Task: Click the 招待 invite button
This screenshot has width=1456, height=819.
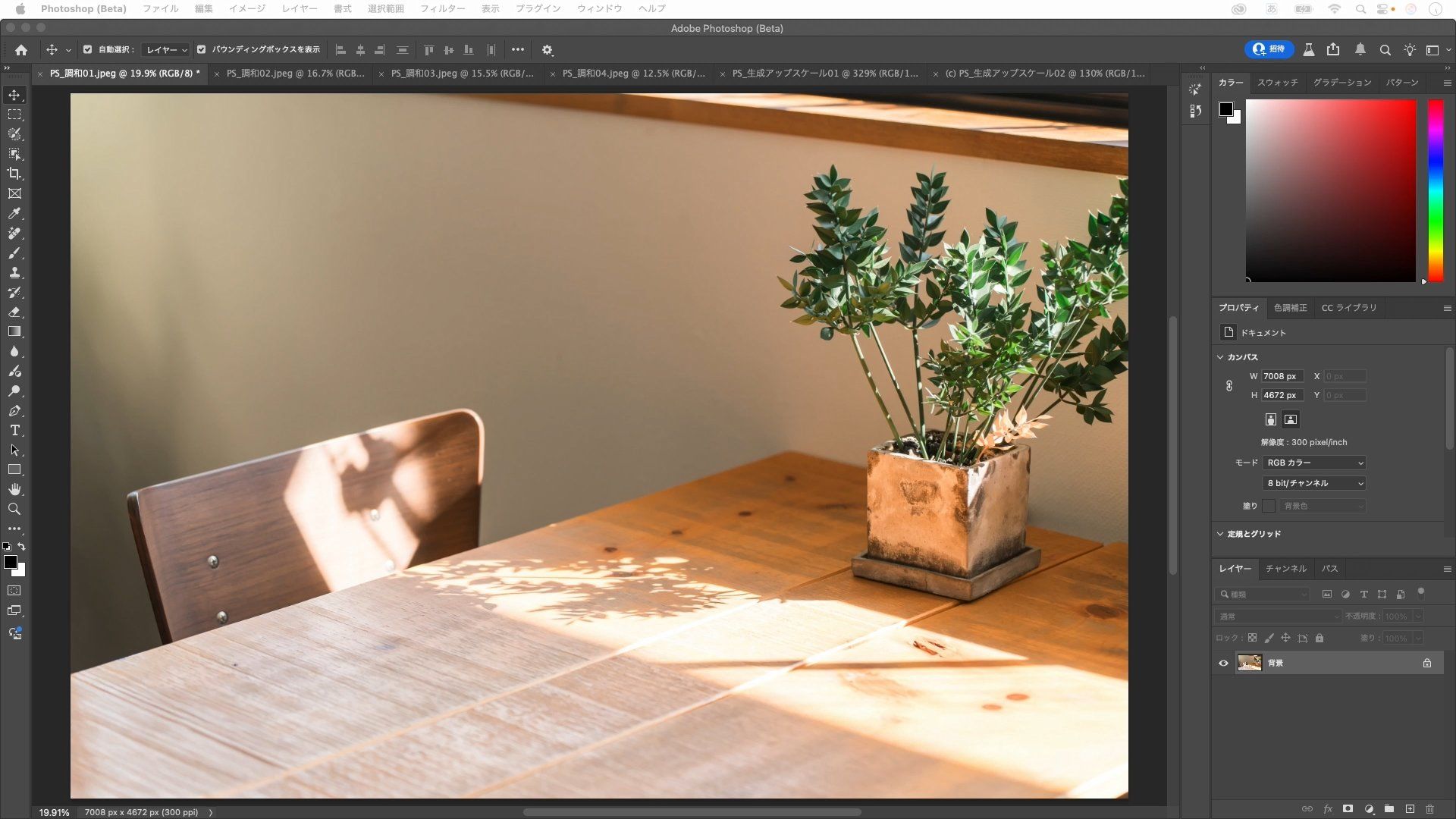Action: tap(1269, 49)
